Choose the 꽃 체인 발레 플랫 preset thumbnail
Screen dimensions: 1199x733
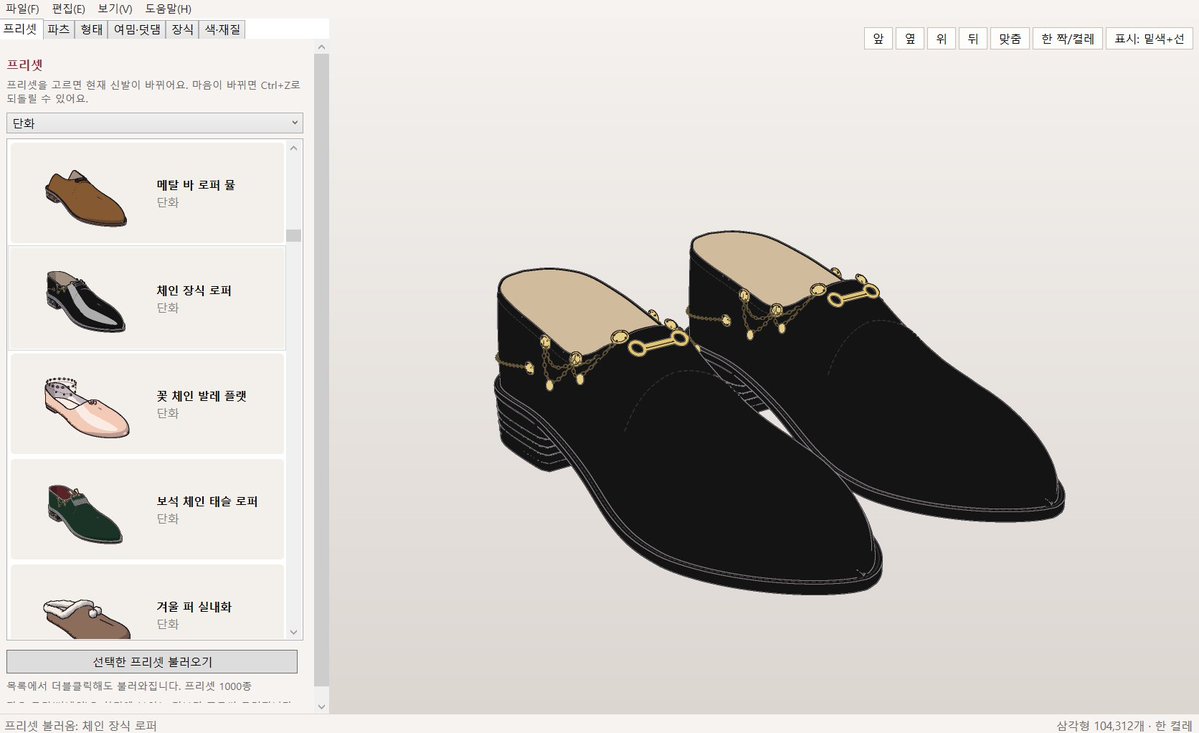(x=86, y=407)
